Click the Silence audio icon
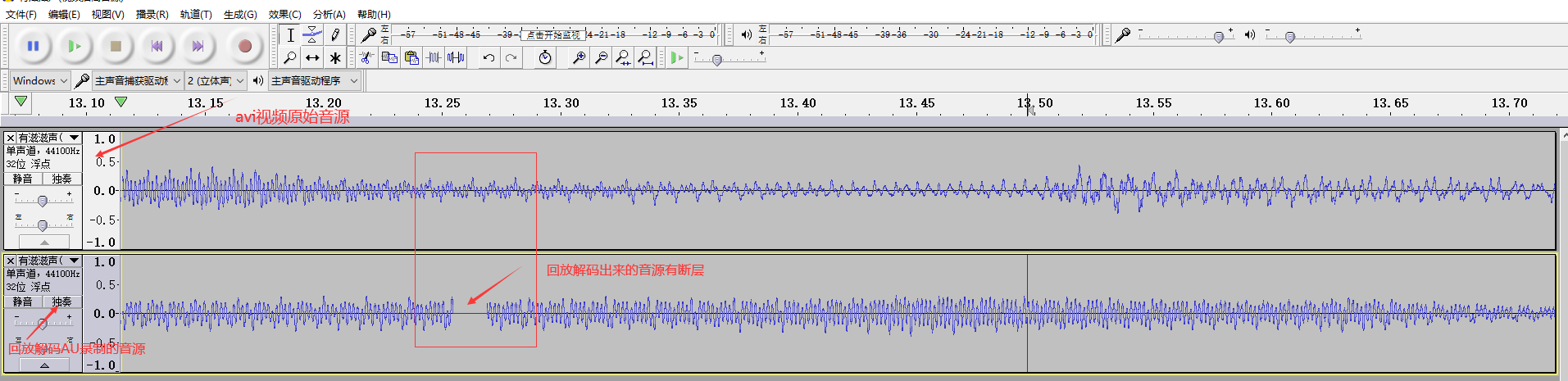1568x381 pixels. click(457, 57)
